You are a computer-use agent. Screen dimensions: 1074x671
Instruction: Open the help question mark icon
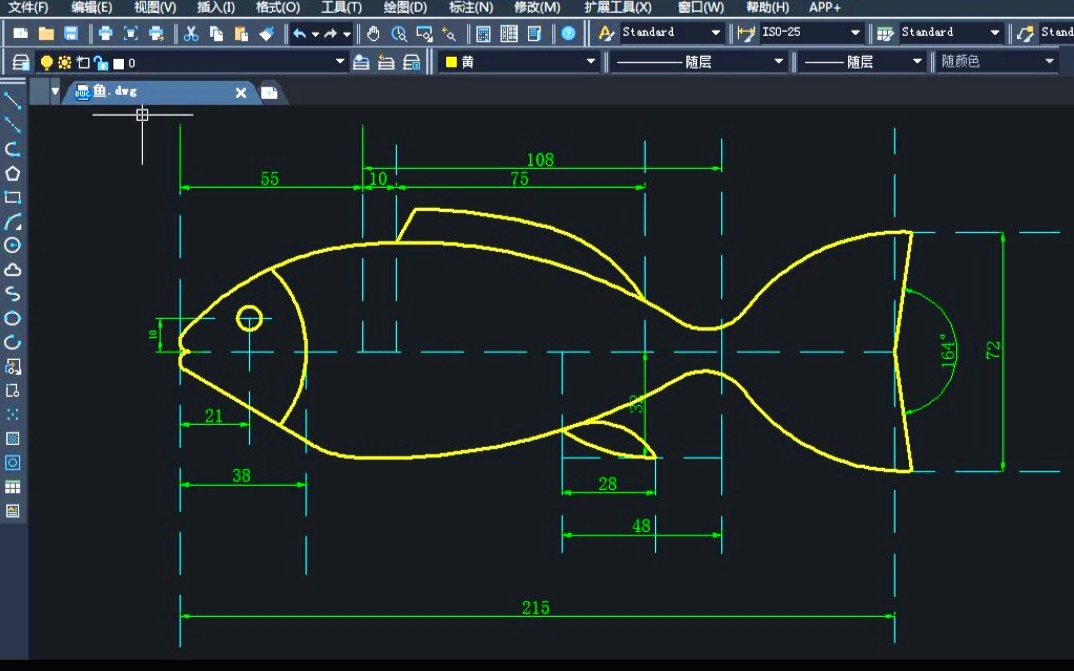[569, 33]
